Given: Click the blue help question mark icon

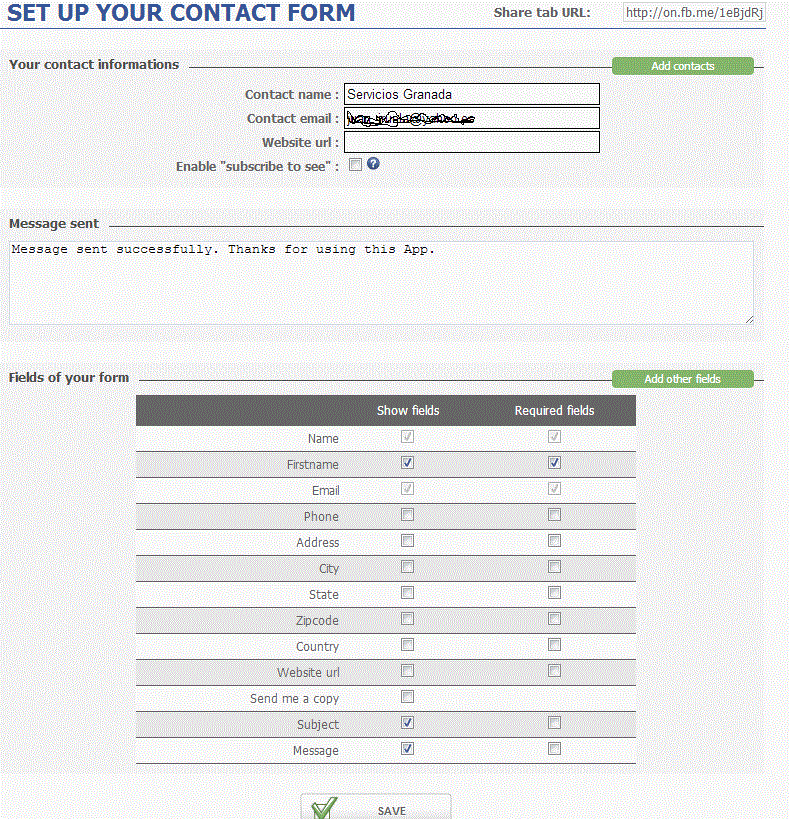Looking at the screenshot, I should pos(373,164).
